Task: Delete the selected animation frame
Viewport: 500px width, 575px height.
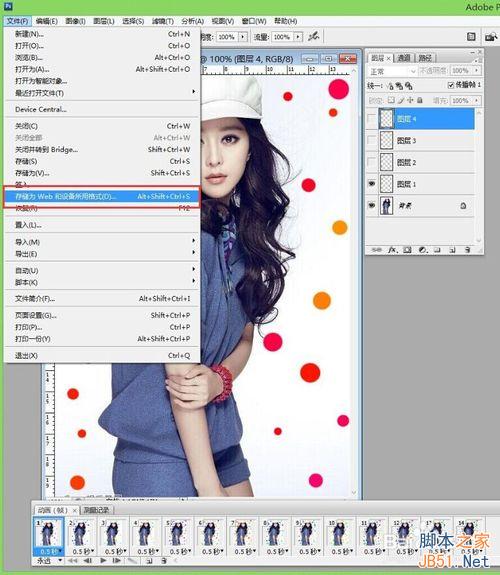Action: click(x=164, y=561)
